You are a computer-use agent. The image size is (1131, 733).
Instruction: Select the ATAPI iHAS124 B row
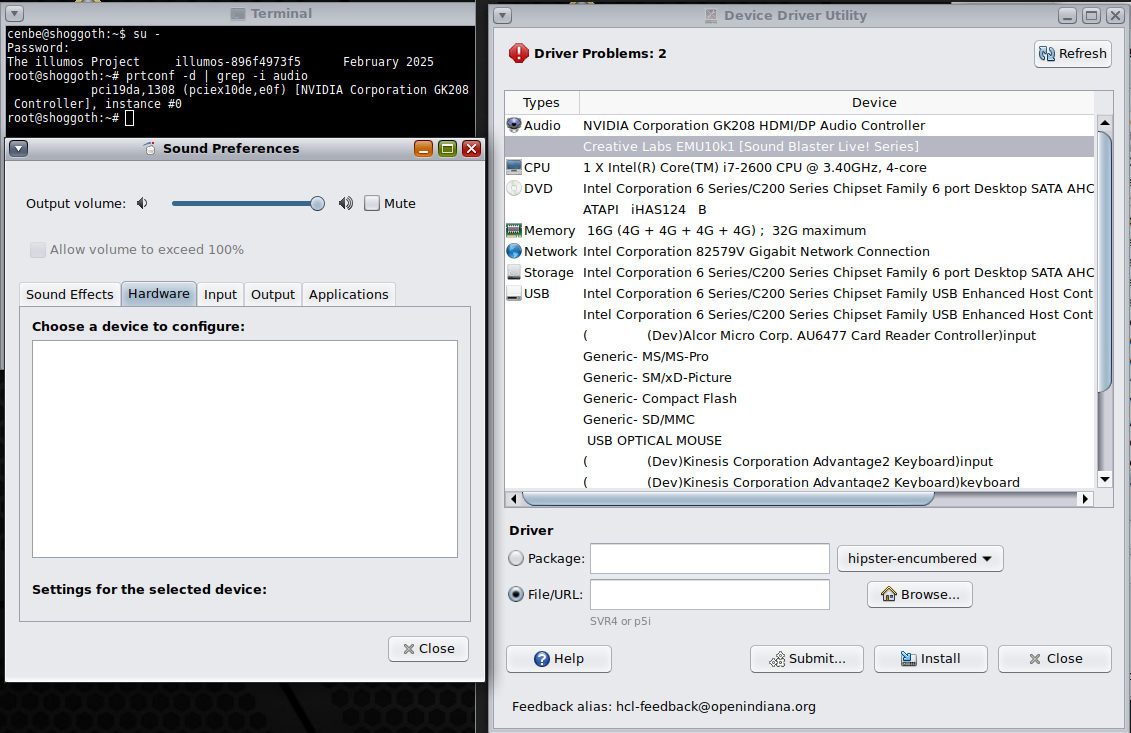click(799, 209)
